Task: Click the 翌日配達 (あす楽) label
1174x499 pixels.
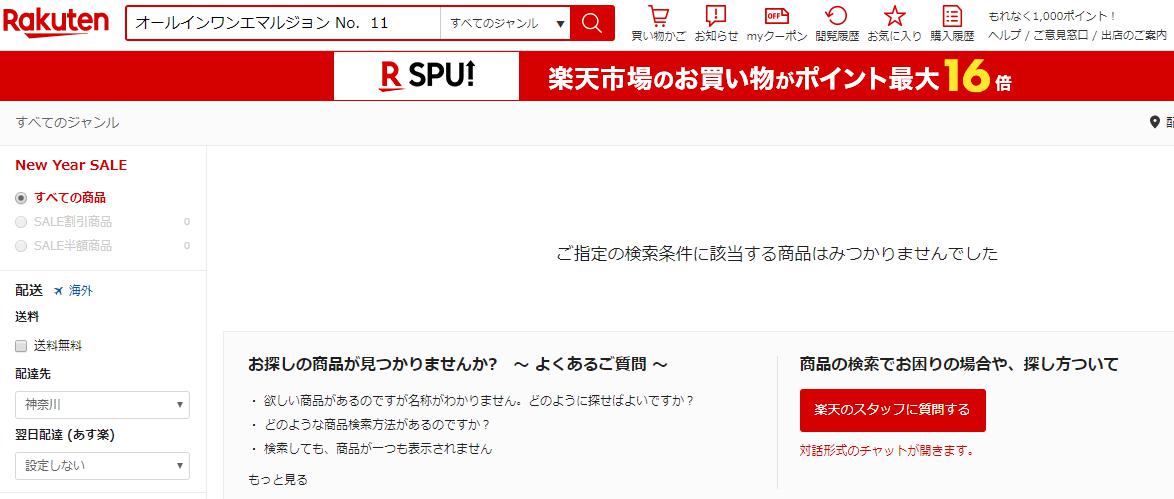Action: [64, 435]
